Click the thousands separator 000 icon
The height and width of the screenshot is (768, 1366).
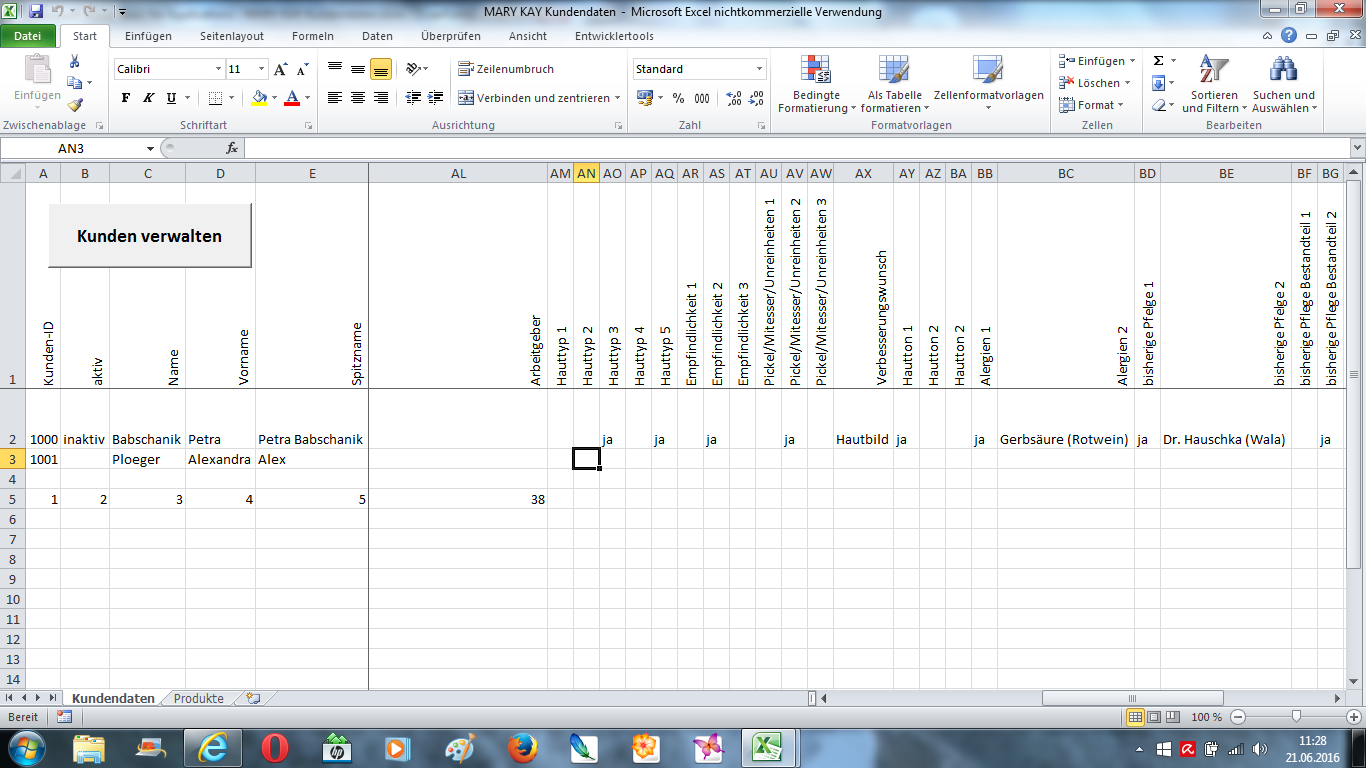pyautogui.click(x=702, y=98)
